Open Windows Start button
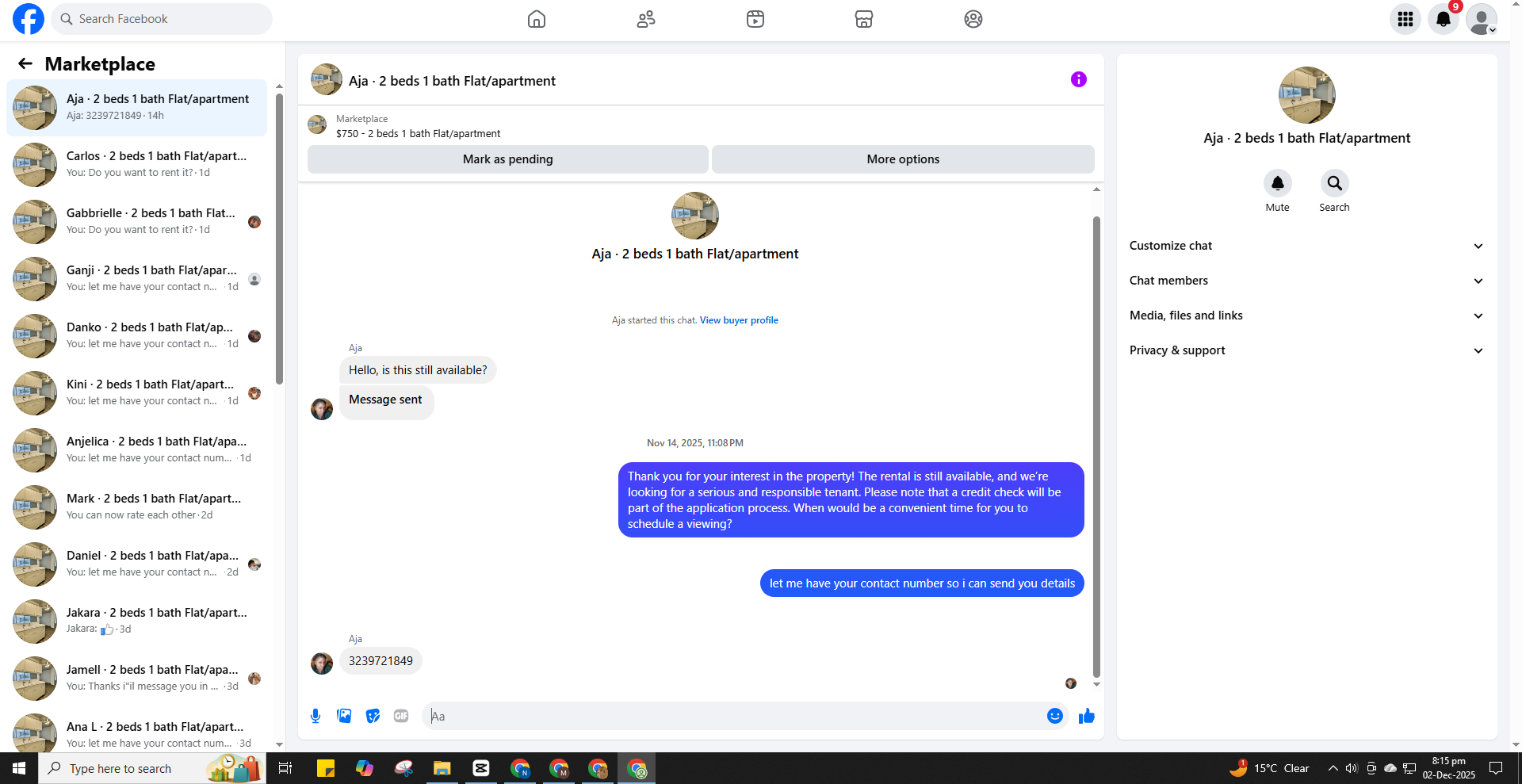Image resolution: width=1522 pixels, height=784 pixels. tap(19, 768)
